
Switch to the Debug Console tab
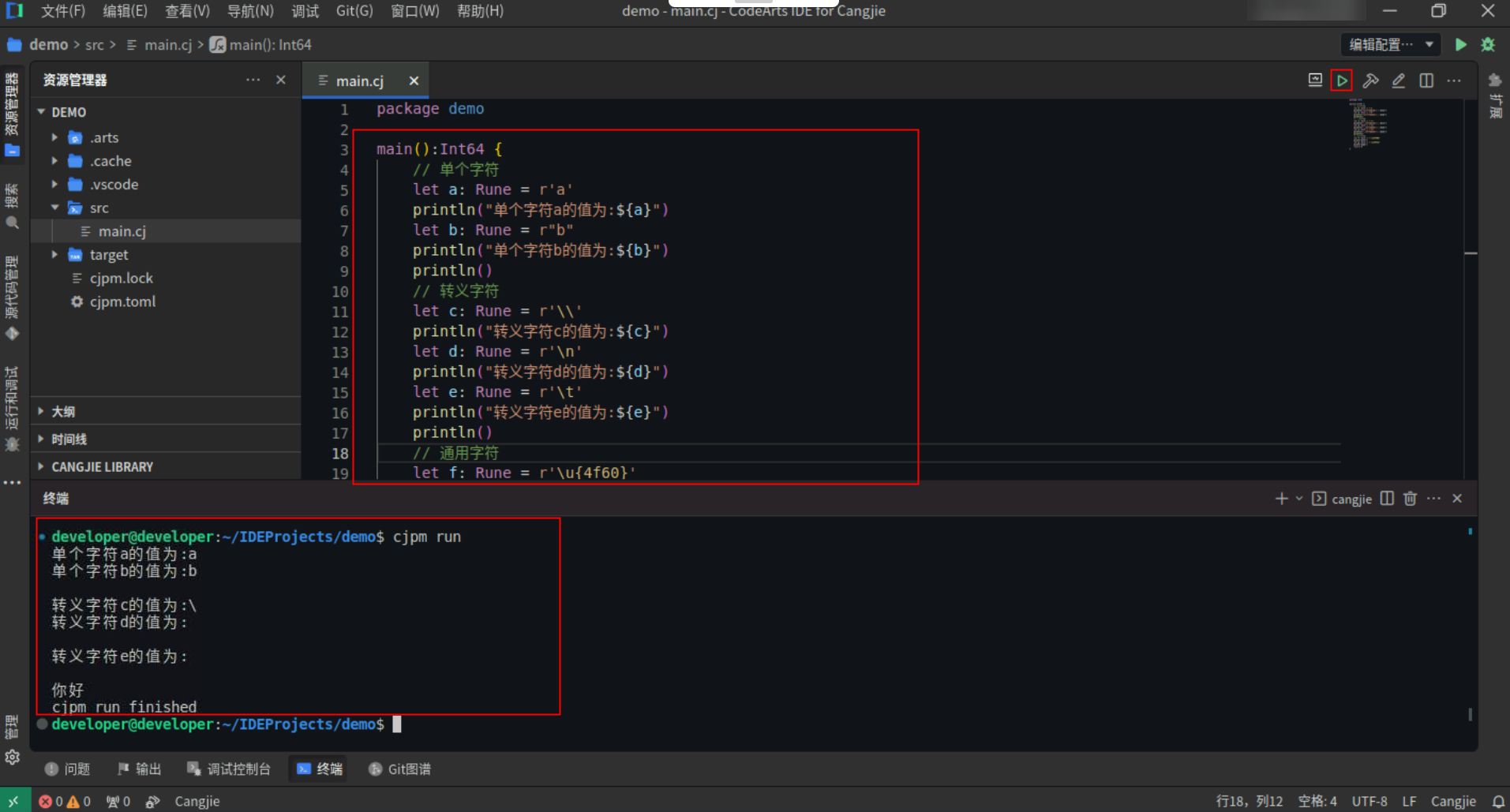[x=229, y=769]
